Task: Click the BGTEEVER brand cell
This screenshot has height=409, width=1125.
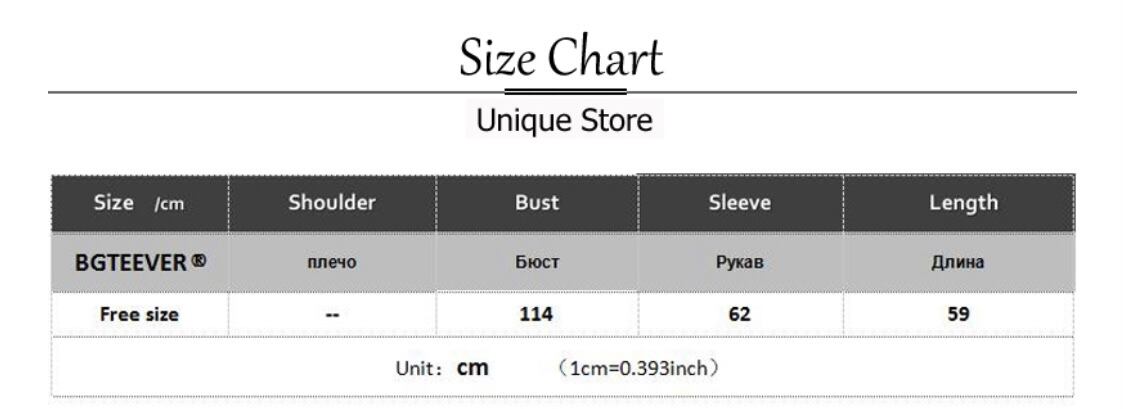Action: pyautogui.click(x=140, y=263)
